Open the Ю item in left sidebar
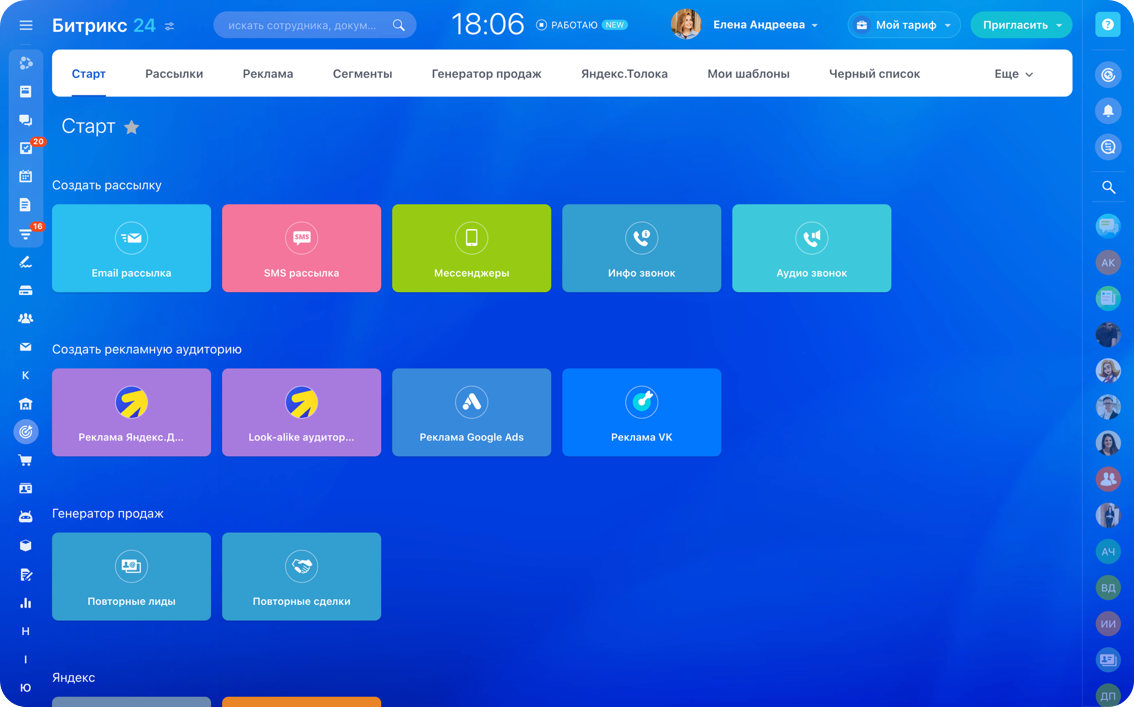This screenshot has width=1134, height=707. tap(25, 687)
